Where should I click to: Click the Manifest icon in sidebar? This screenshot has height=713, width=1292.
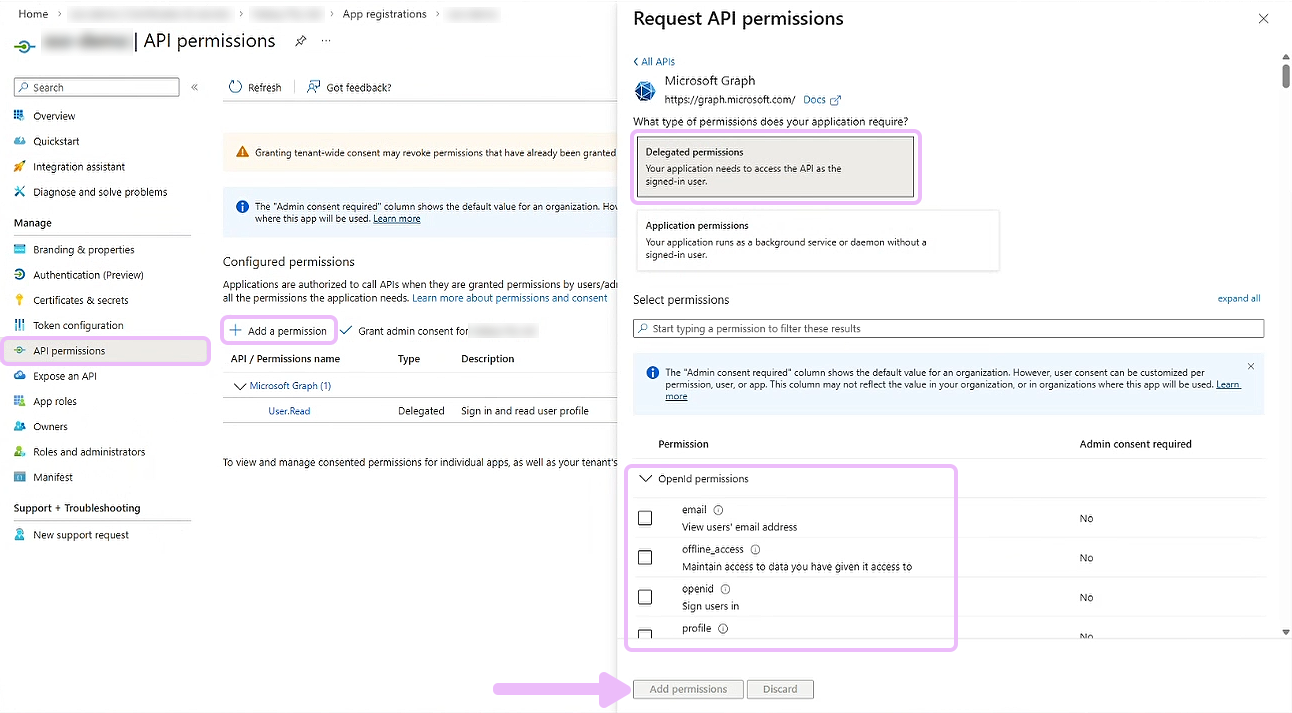(19, 477)
